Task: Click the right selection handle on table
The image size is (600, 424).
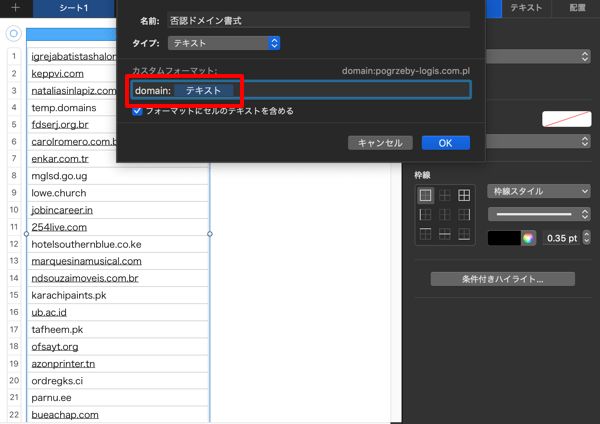Action: point(210,234)
